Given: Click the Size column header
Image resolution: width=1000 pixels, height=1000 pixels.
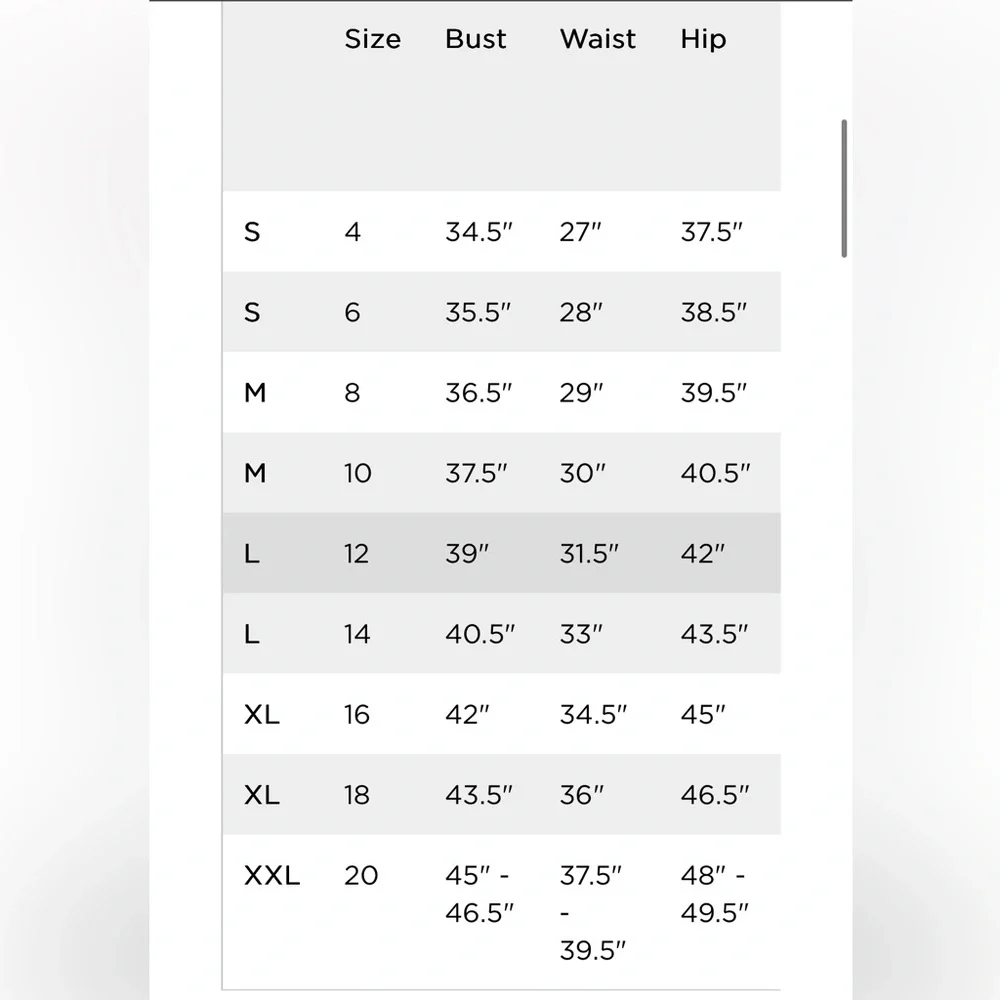Looking at the screenshot, I should click(x=372, y=39).
